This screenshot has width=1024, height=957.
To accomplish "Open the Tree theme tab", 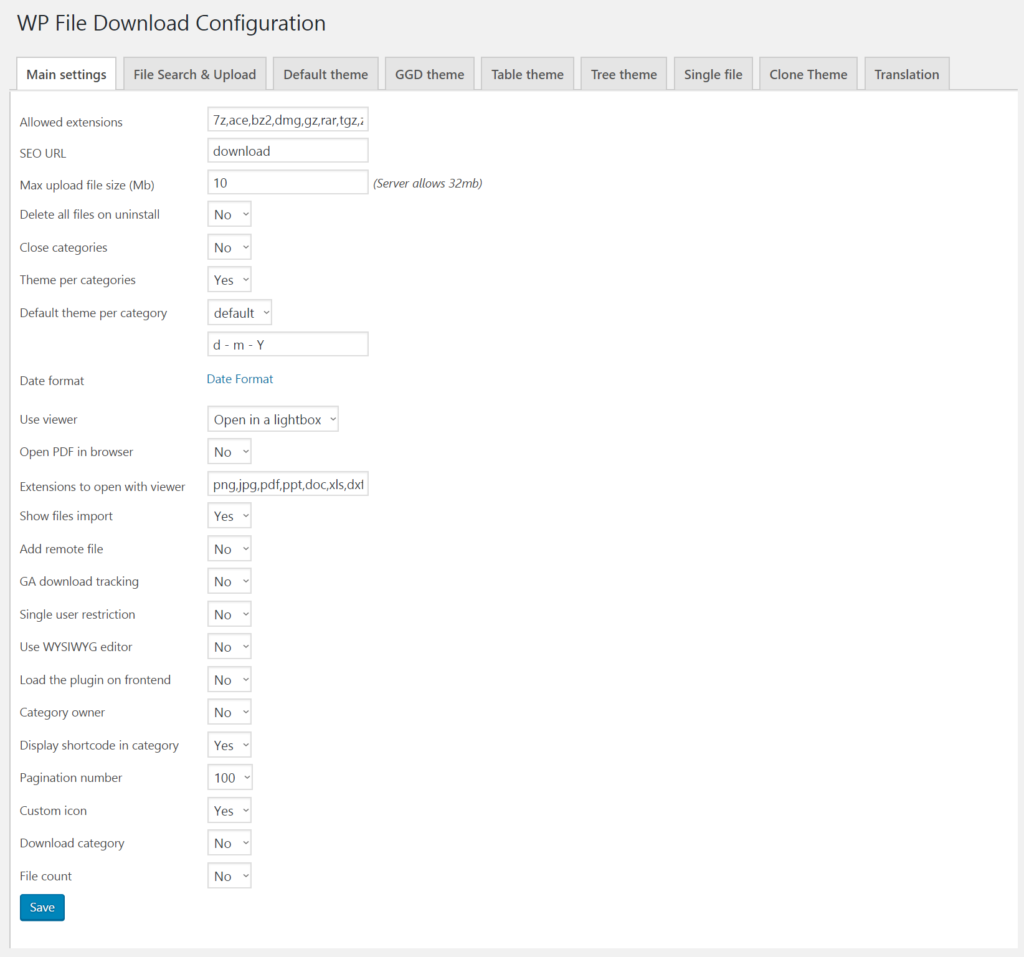I will point(624,74).
